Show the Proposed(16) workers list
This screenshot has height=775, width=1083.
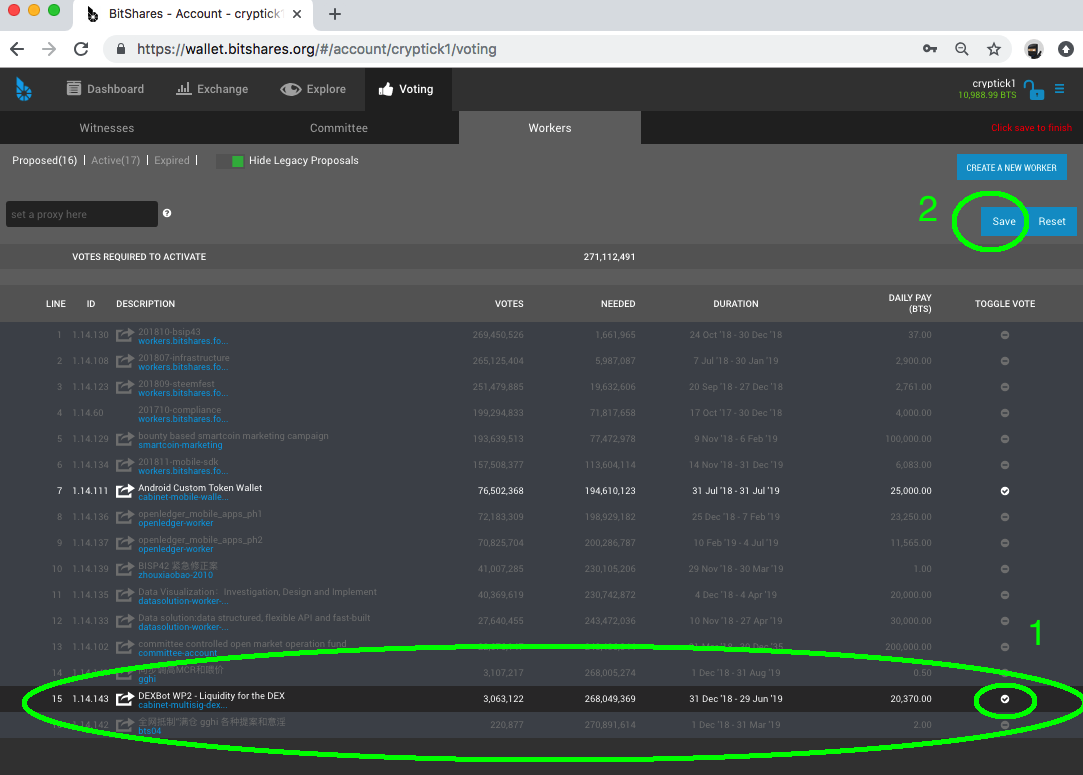point(44,160)
